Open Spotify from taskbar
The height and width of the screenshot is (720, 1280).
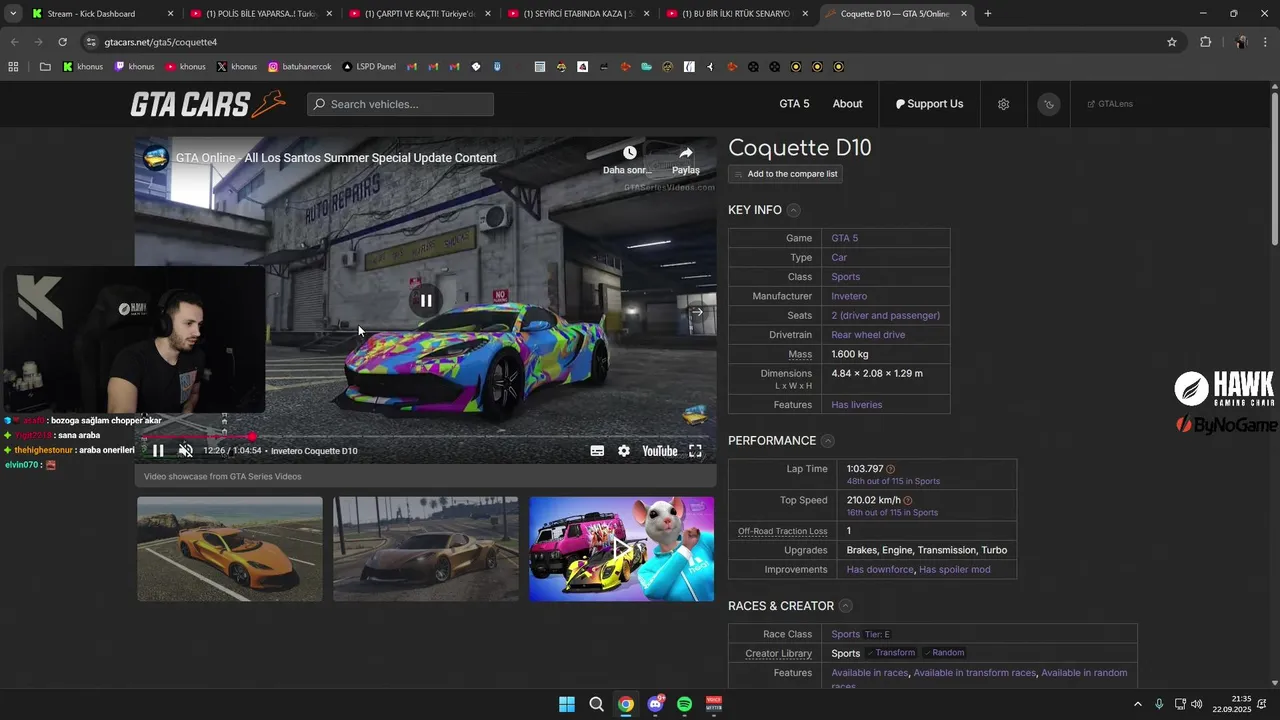point(684,704)
